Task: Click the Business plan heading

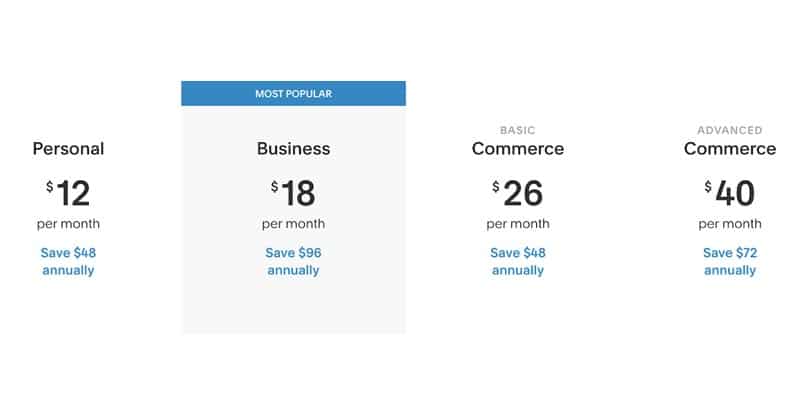Action: click(x=293, y=148)
